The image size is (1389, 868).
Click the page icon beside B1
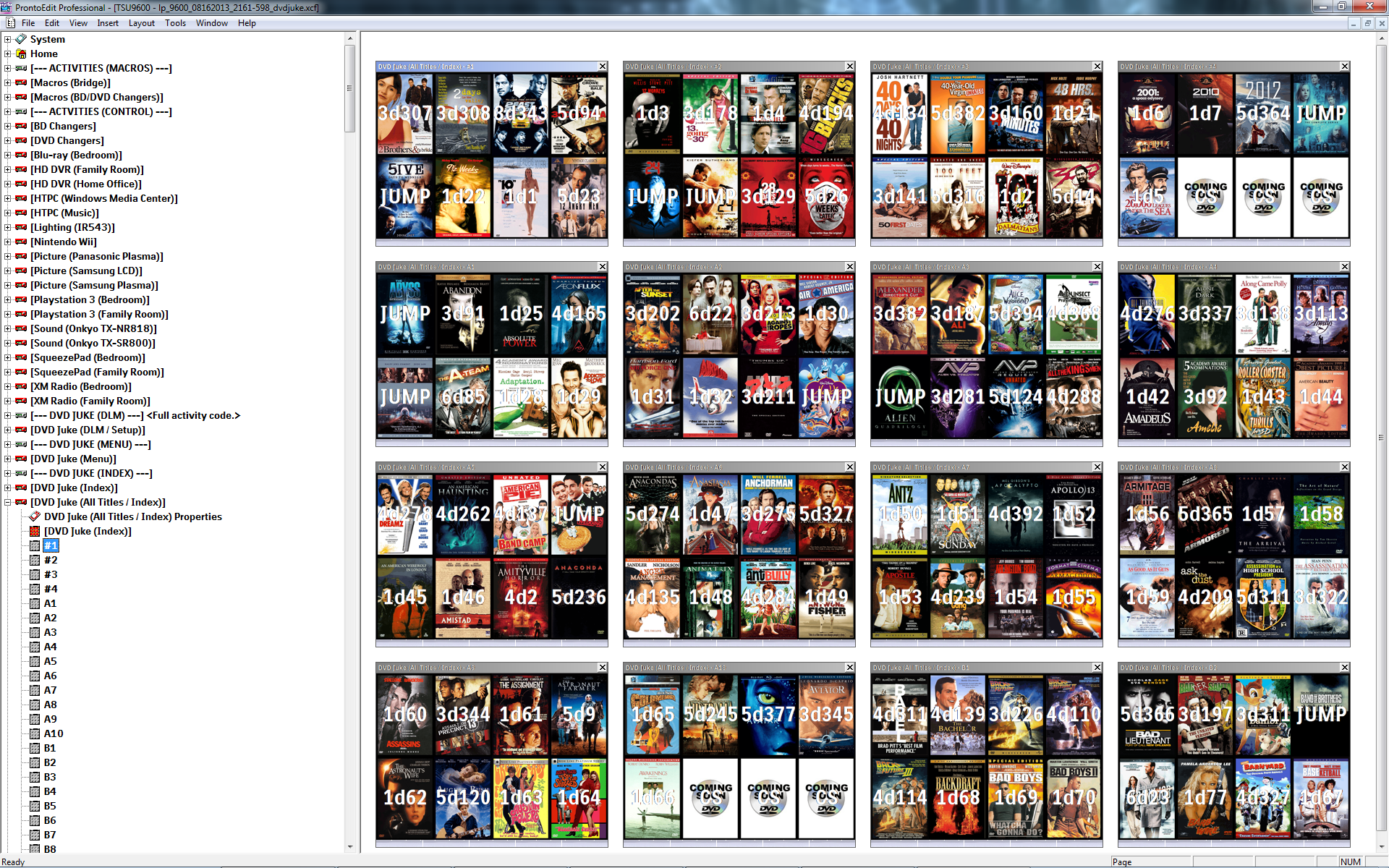tap(35, 748)
